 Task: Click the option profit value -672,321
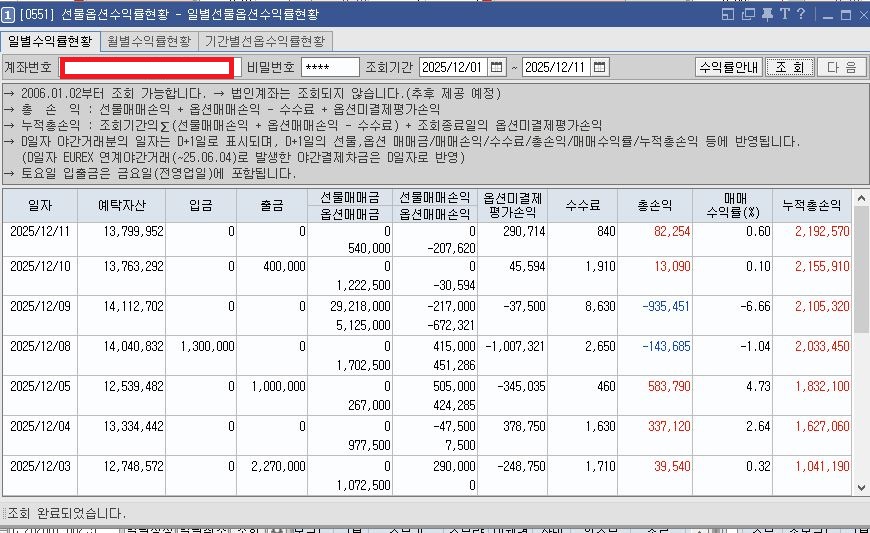point(452,325)
